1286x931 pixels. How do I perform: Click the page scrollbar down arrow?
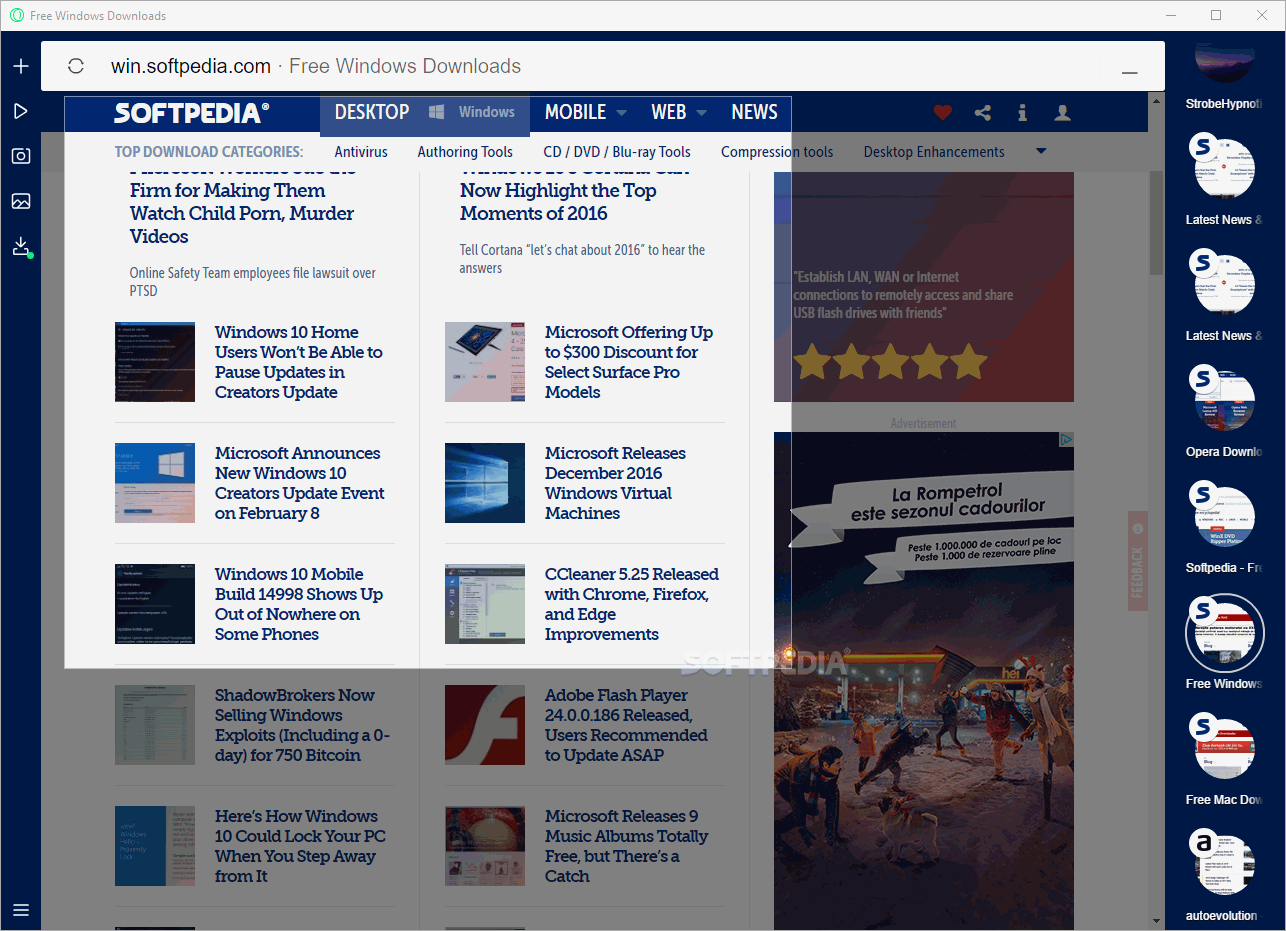click(x=1156, y=921)
